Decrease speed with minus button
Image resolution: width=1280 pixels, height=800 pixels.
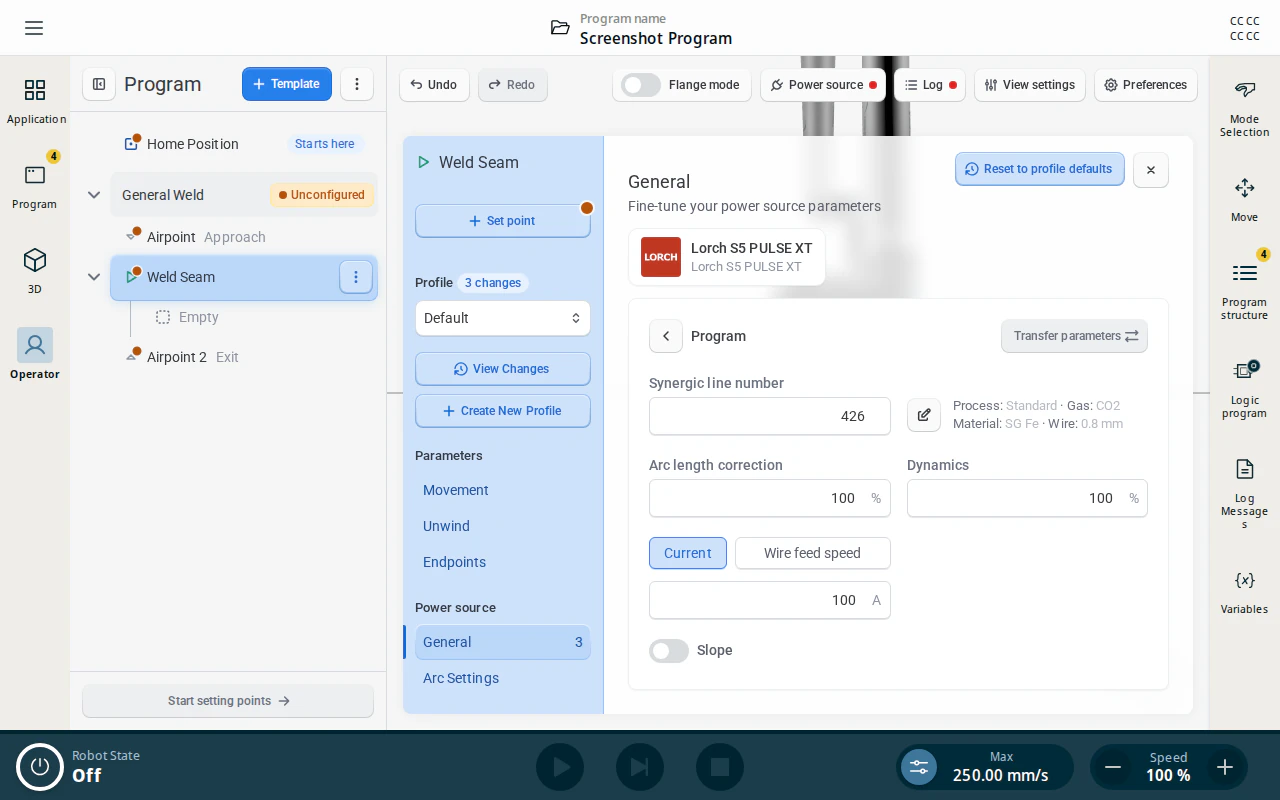pyautogui.click(x=1113, y=767)
